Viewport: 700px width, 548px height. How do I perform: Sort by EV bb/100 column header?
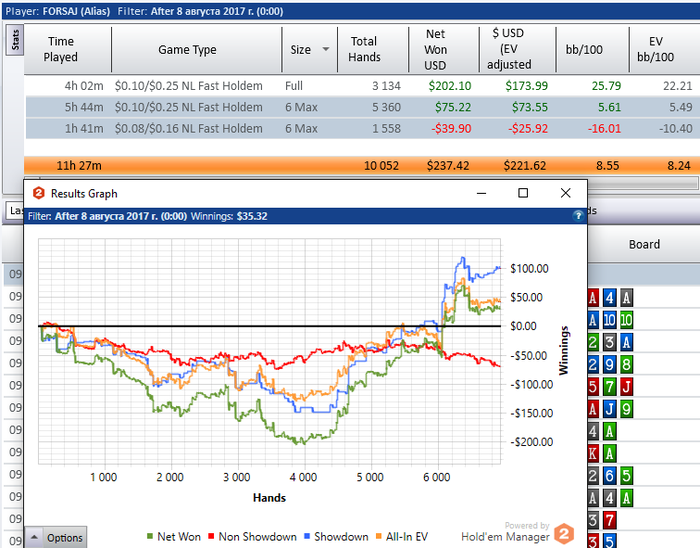tap(655, 49)
